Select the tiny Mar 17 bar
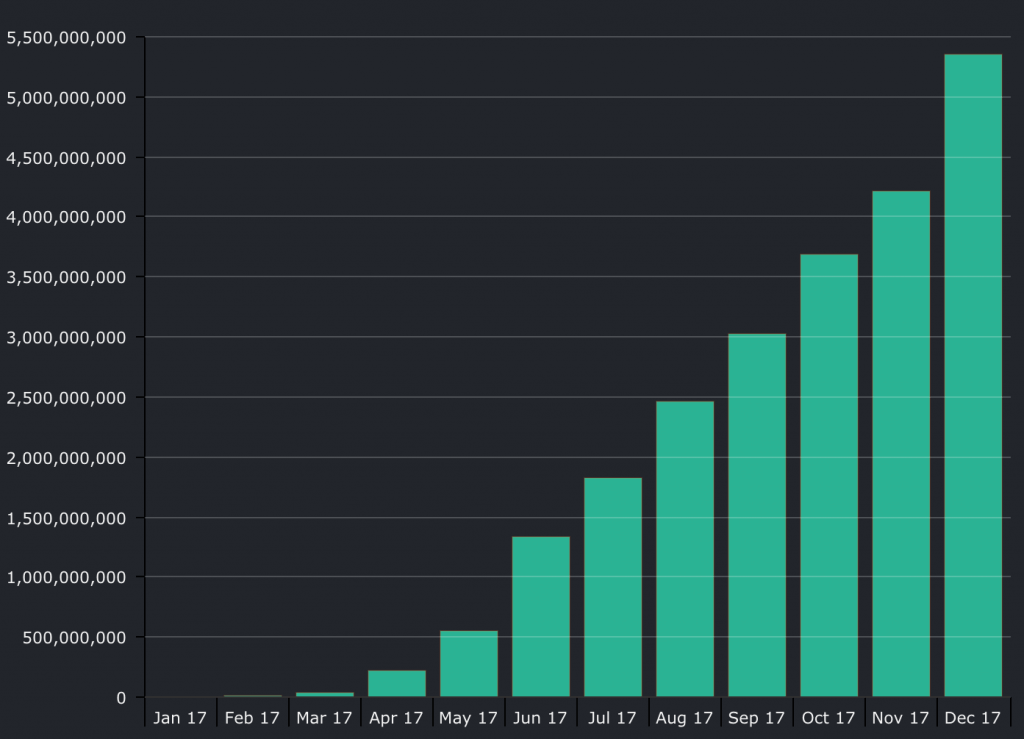Viewport: 1024px width, 739px height. click(324, 694)
